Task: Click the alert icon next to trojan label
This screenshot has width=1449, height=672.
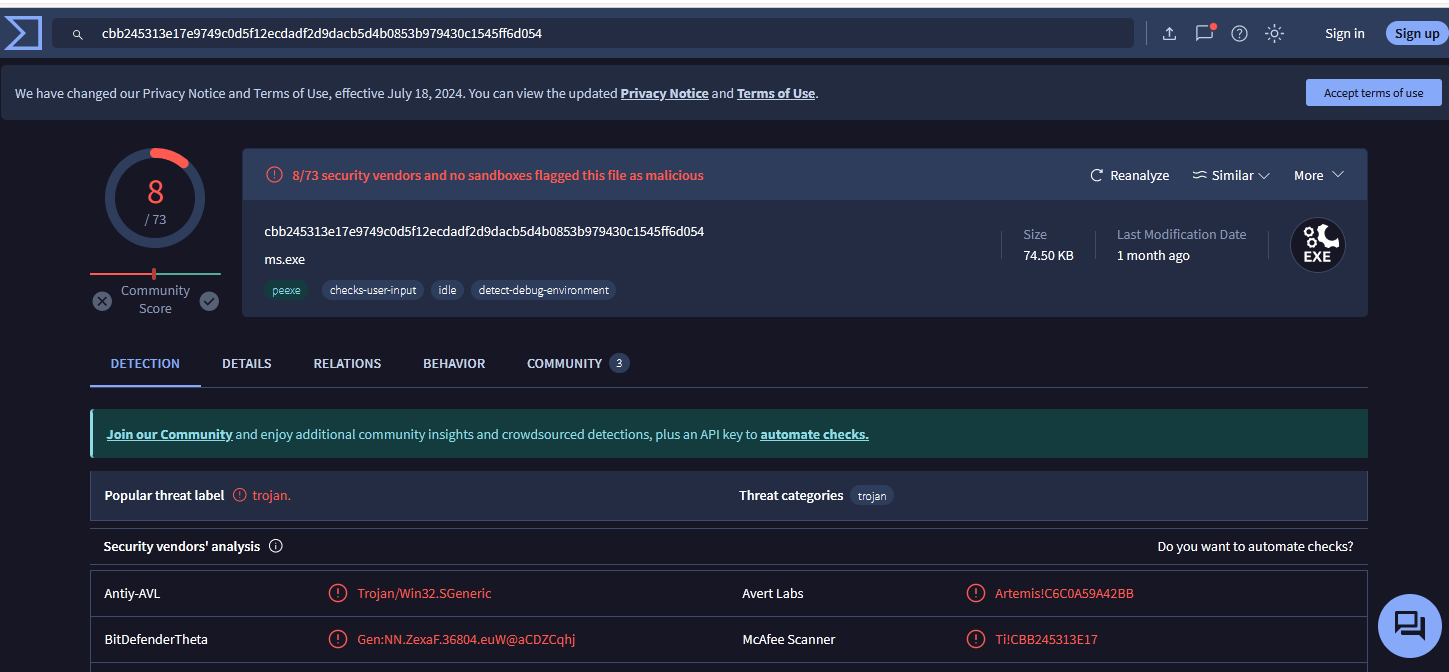Action: point(240,495)
